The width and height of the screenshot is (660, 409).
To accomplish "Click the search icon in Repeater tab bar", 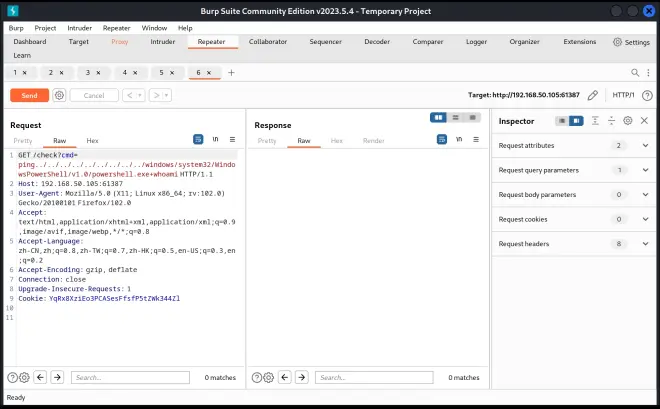I will click(x=634, y=73).
